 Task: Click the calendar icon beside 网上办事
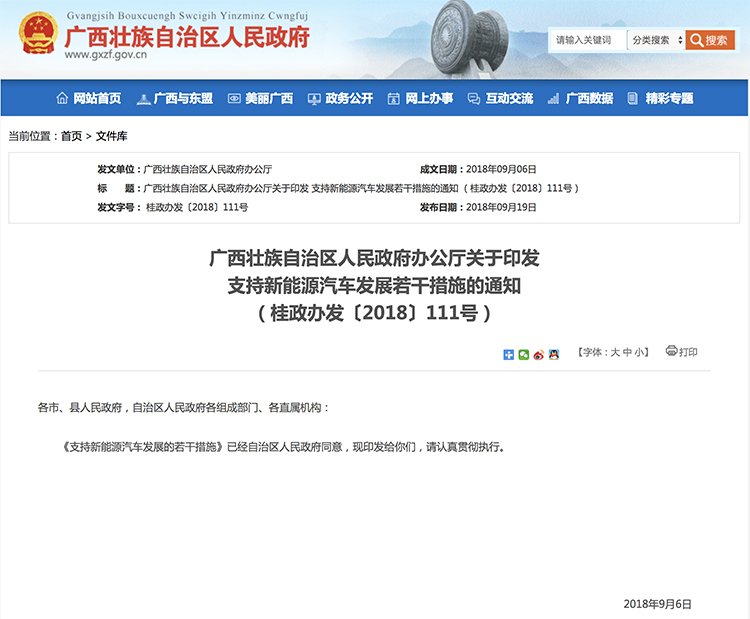[x=394, y=99]
